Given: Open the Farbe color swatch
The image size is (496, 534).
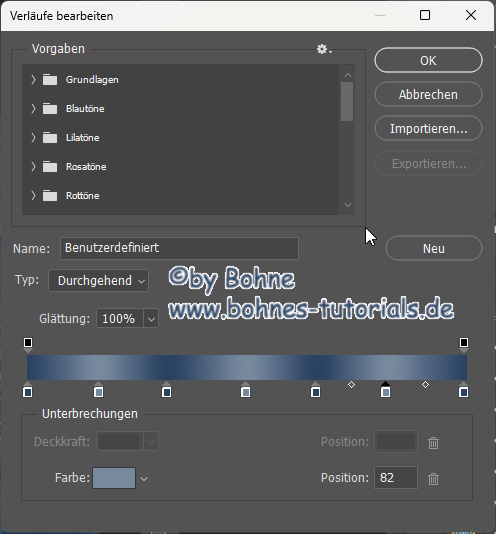Looking at the screenshot, I should coord(114,478).
